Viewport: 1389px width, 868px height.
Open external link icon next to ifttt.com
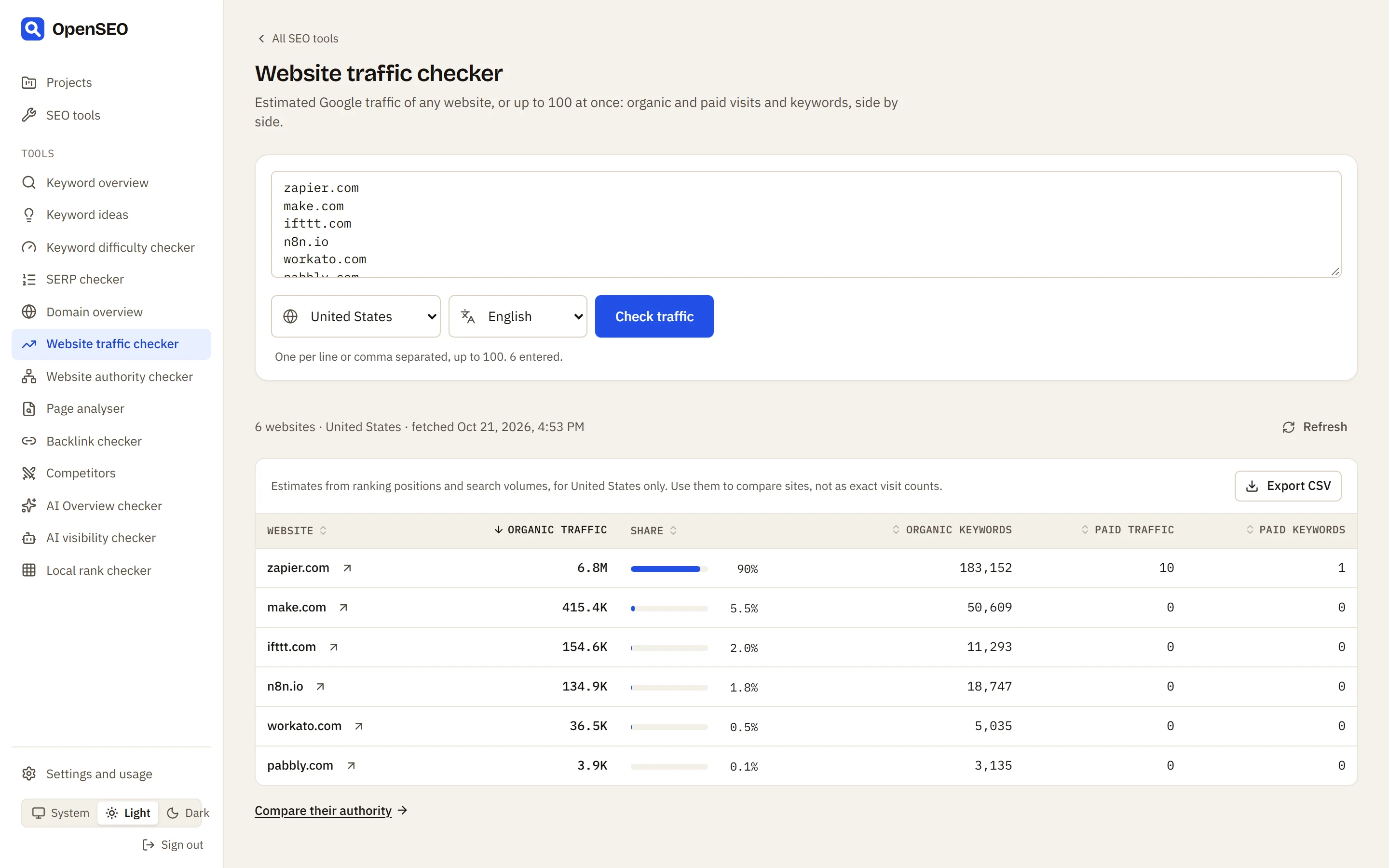pyautogui.click(x=333, y=647)
